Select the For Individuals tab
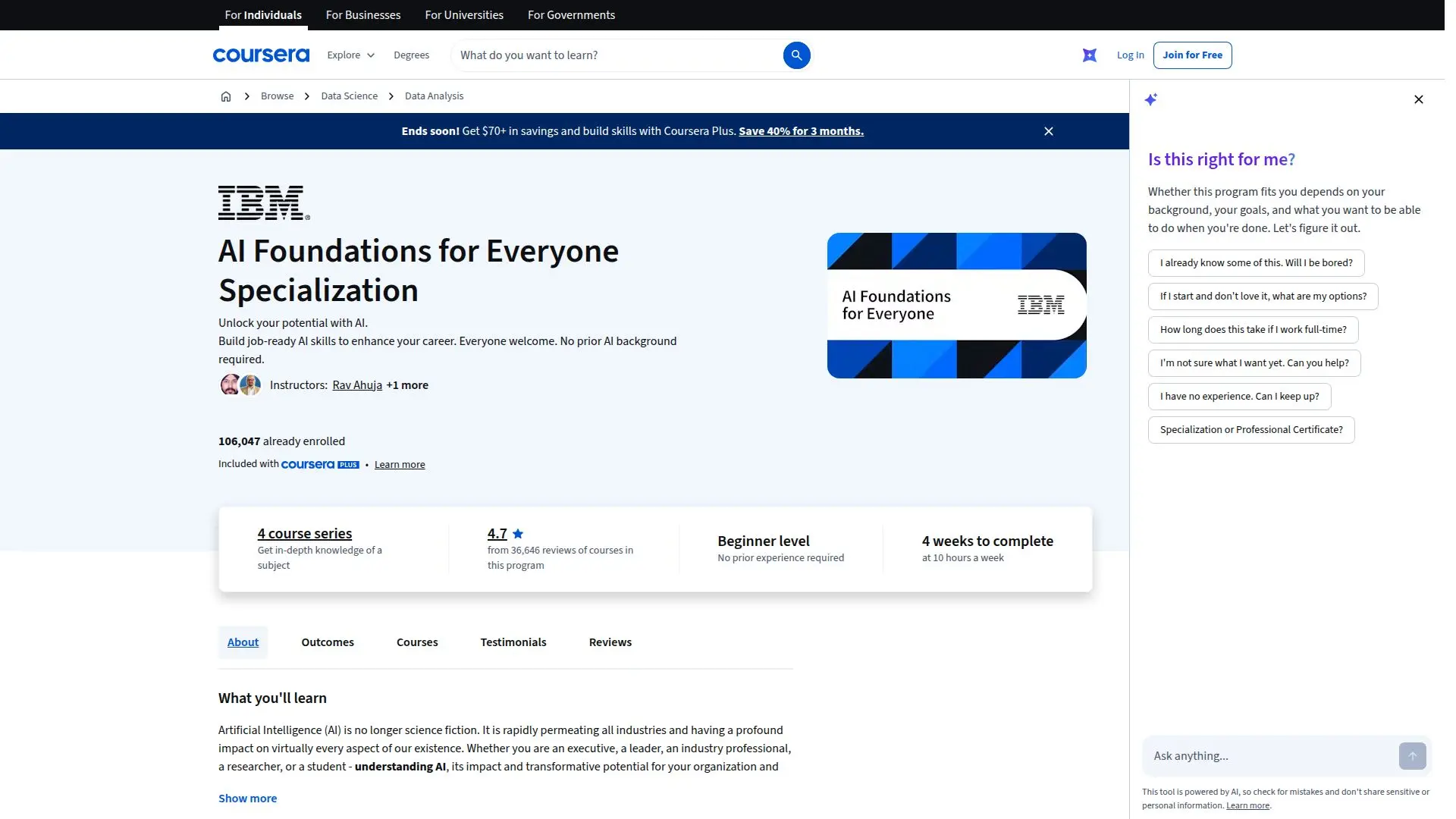Image resolution: width=1456 pixels, height=819 pixels. tap(263, 15)
